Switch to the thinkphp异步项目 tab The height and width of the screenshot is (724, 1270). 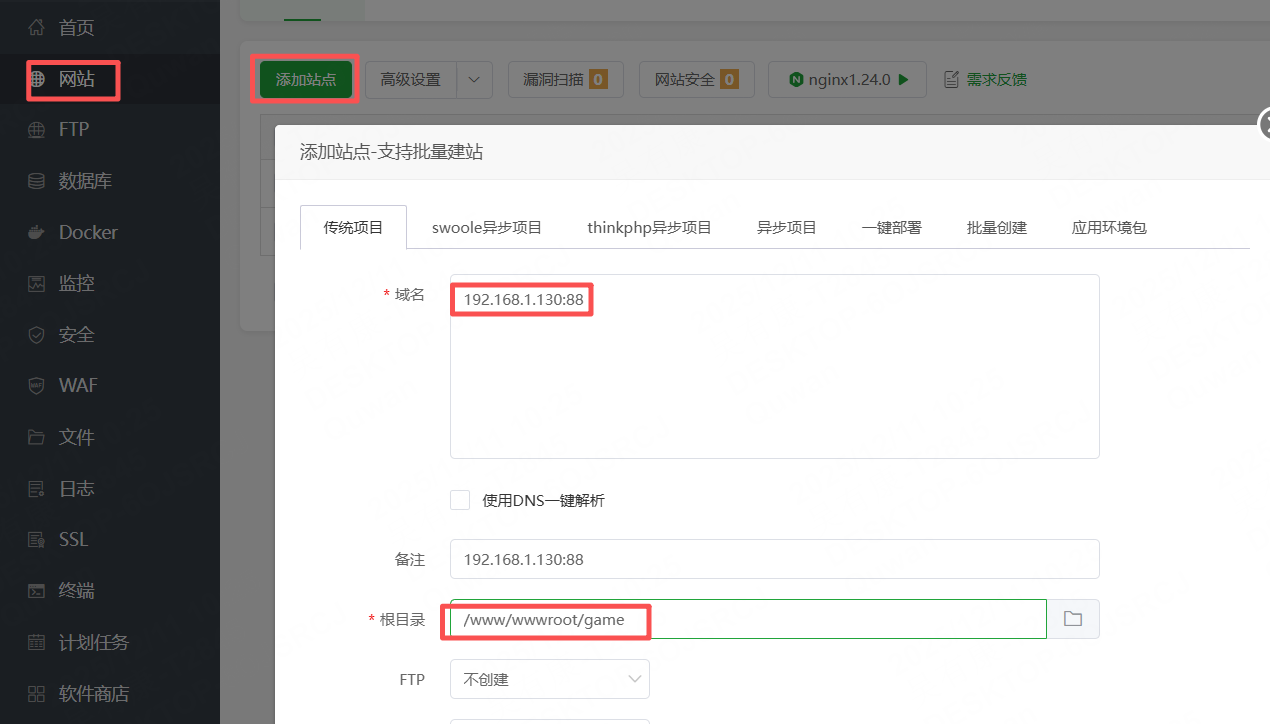pyautogui.click(x=650, y=227)
